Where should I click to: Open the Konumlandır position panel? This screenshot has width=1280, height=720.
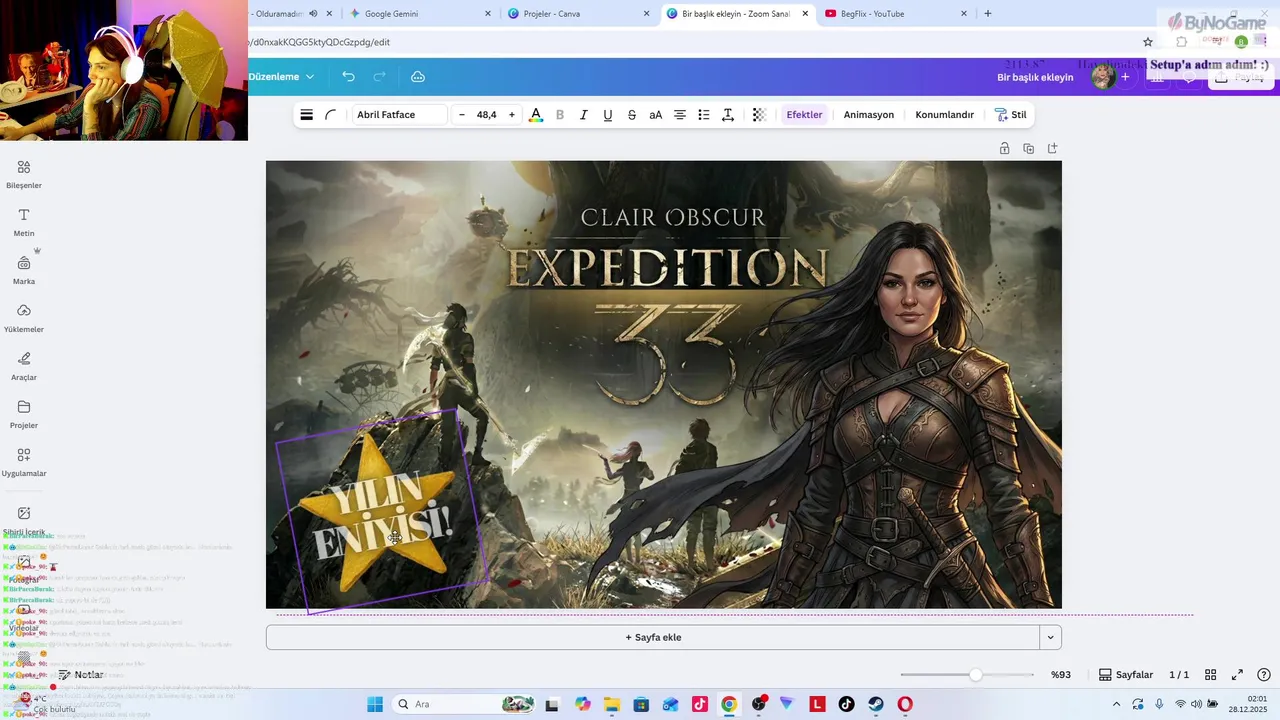945,115
